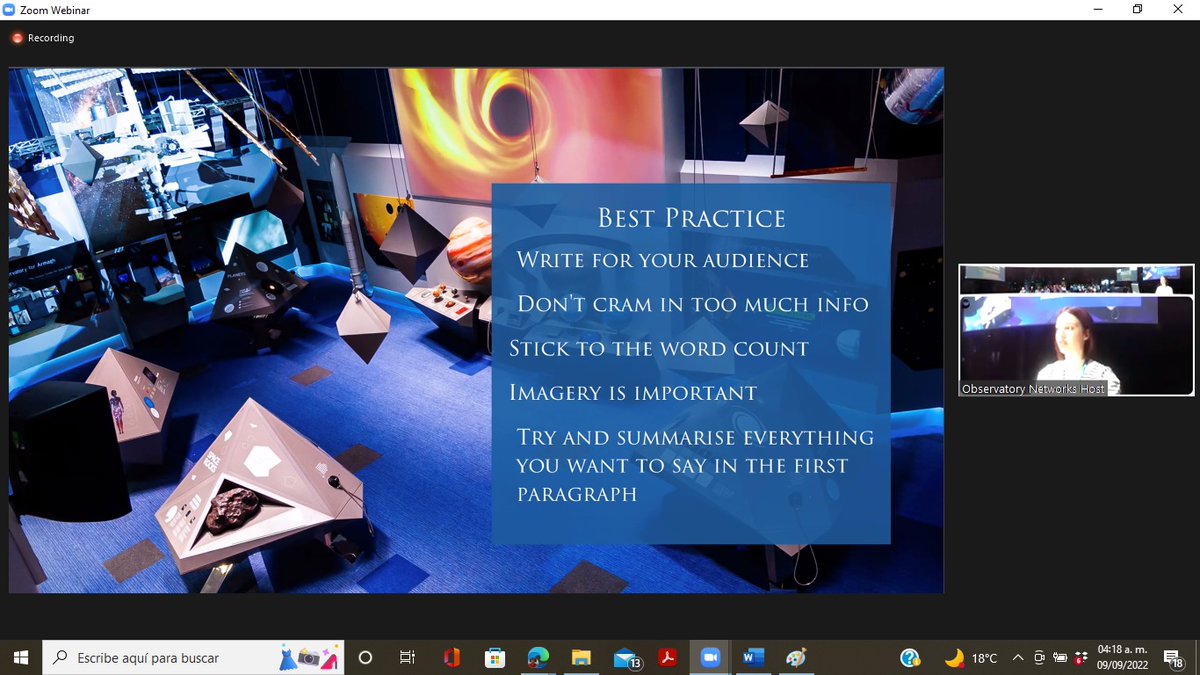This screenshot has height=675, width=1200.
Task: Restore down the Zoom Webinar window
Action: (1137, 9)
